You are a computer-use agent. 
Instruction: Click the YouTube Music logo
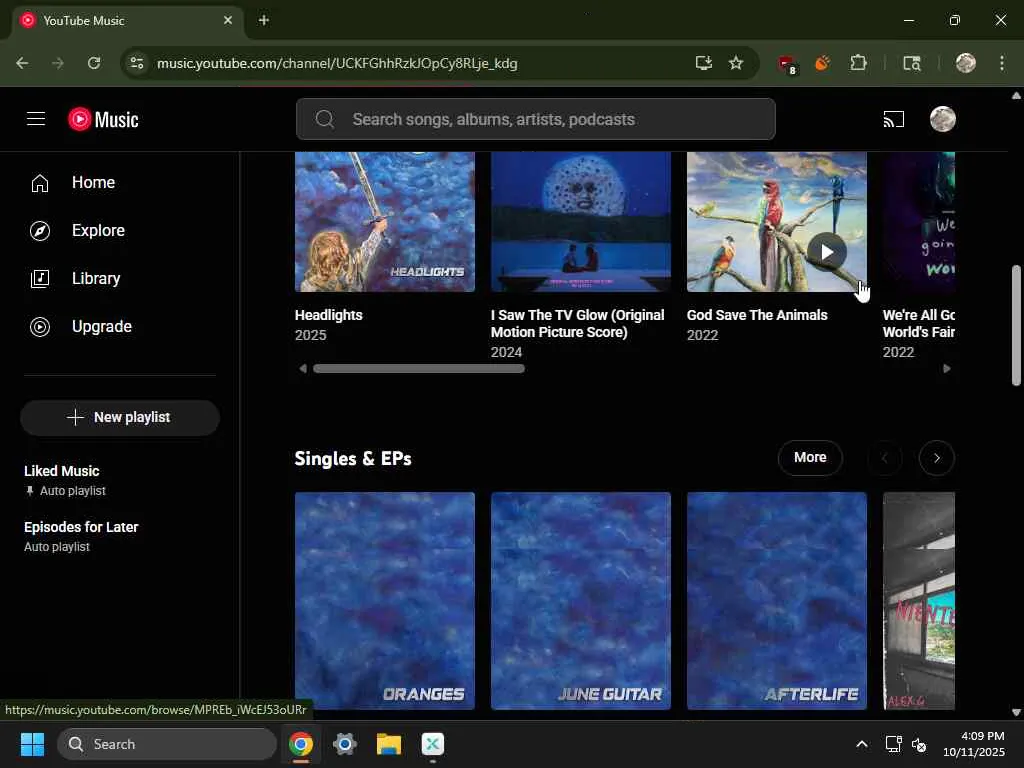click(x=103, y=120)
